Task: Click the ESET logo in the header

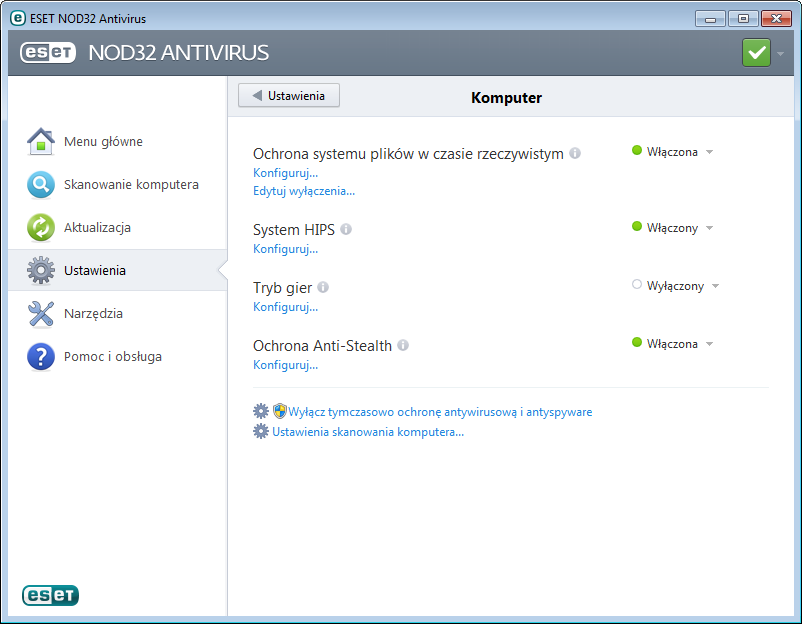Action: pyautogui.click(x=48, y=53)
